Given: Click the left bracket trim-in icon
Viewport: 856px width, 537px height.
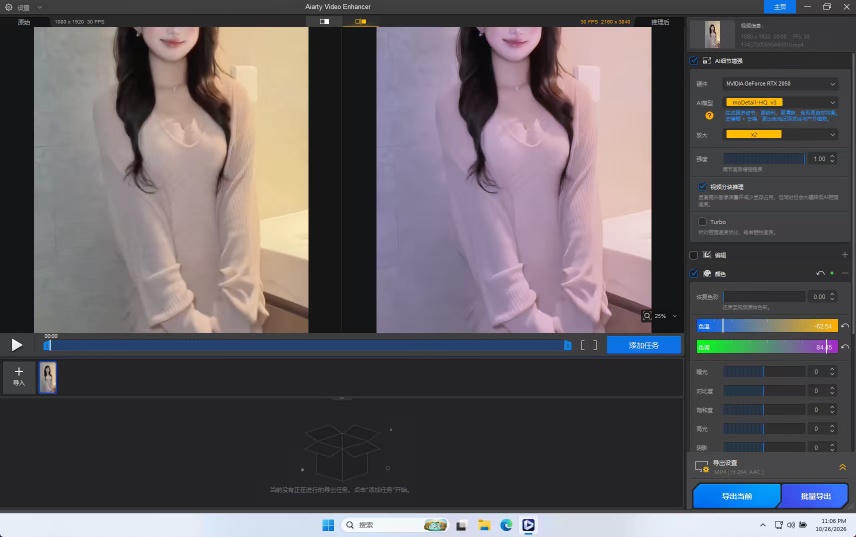Looking at the screenshot, I should tap(582, 345).
